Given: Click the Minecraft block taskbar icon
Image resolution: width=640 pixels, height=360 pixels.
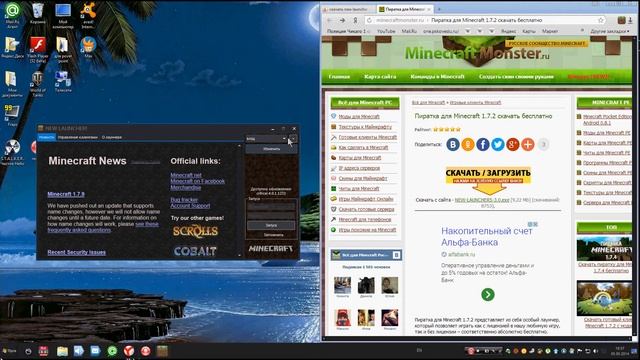Looking at the screenshot, I should (x=162, y=351).
